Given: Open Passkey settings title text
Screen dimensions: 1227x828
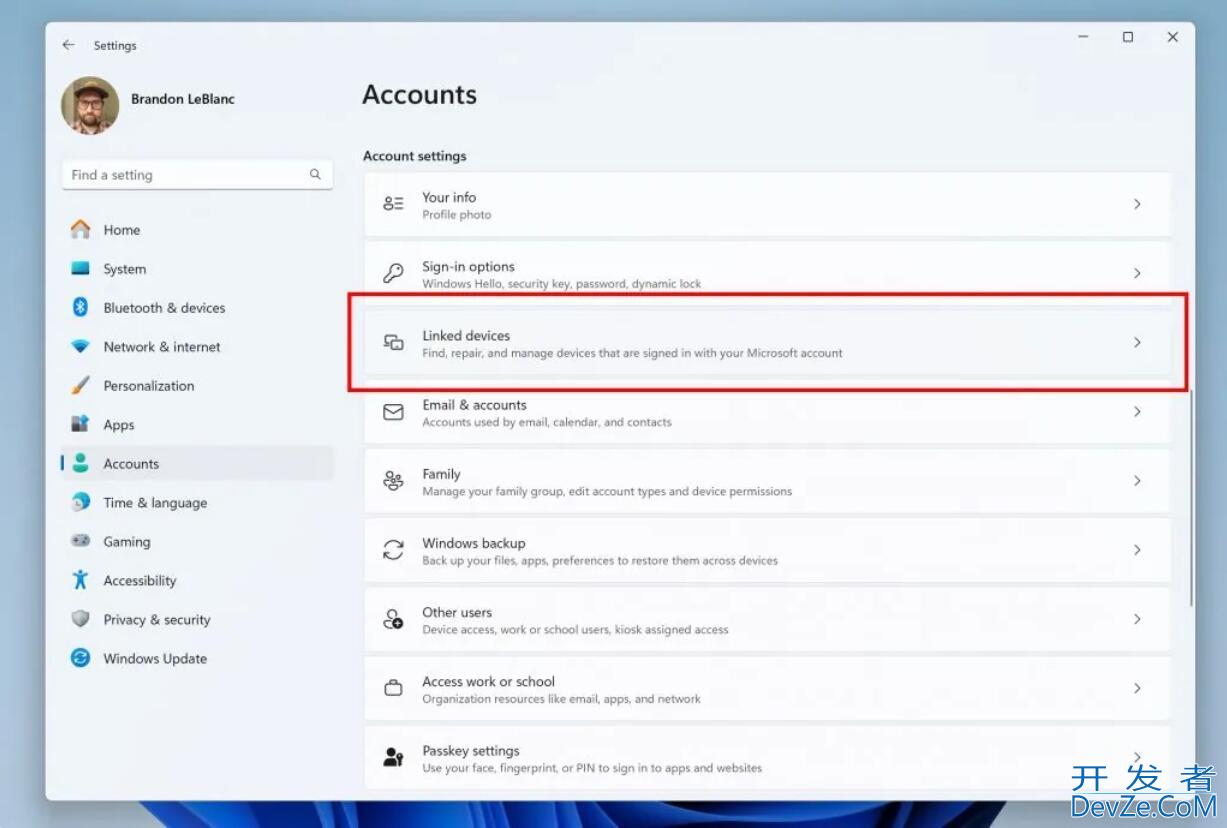Looking at the screenshot, I should click(x=471, y=750).
